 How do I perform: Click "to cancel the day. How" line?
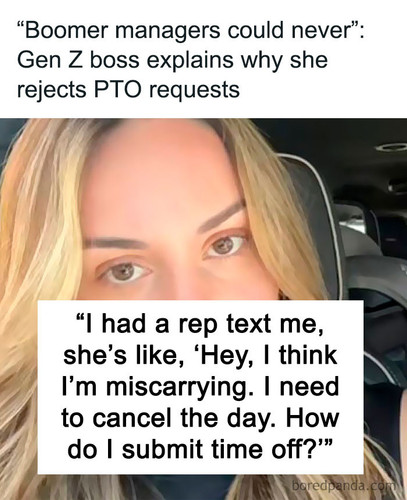200,418
